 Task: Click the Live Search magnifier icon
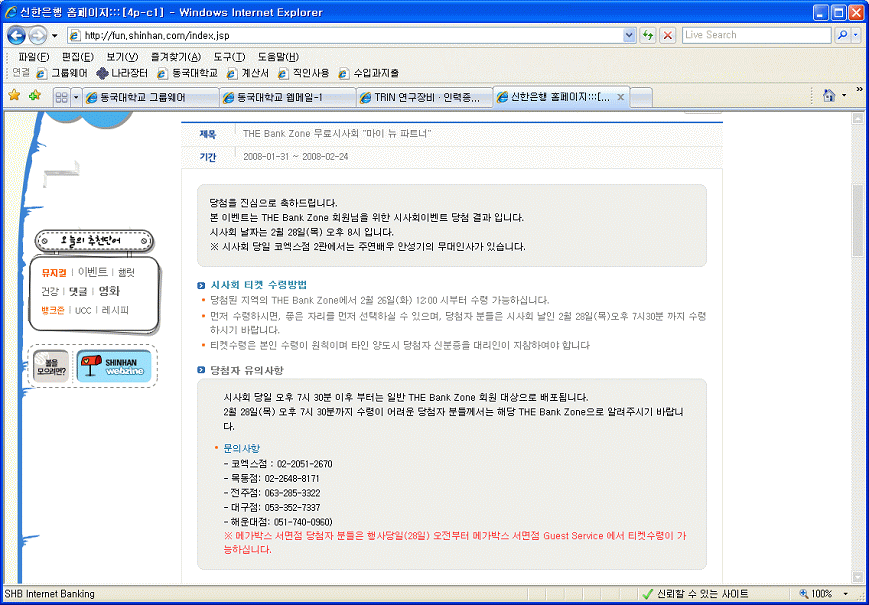point(842,35)
